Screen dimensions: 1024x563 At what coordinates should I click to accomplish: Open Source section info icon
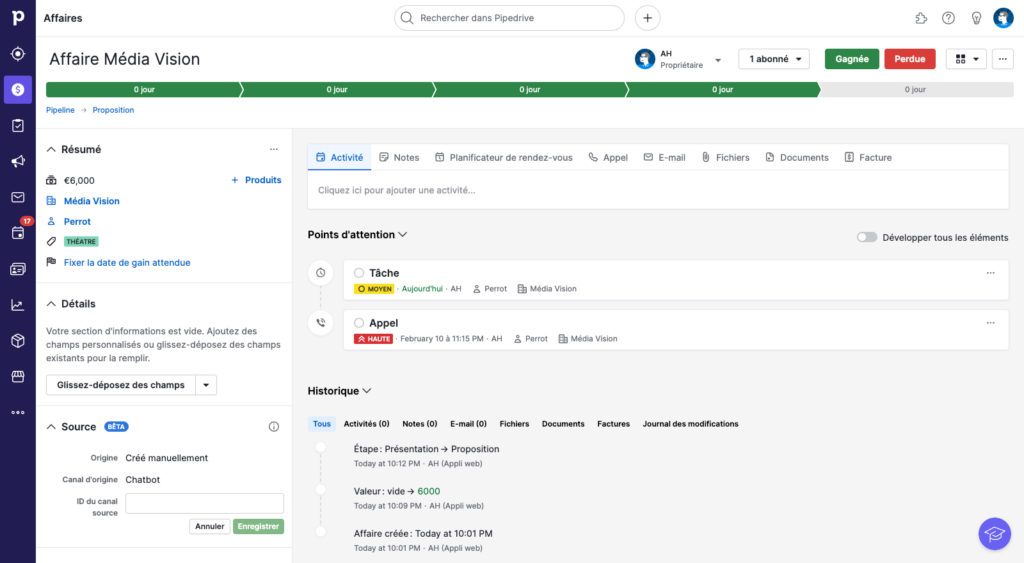274,426
